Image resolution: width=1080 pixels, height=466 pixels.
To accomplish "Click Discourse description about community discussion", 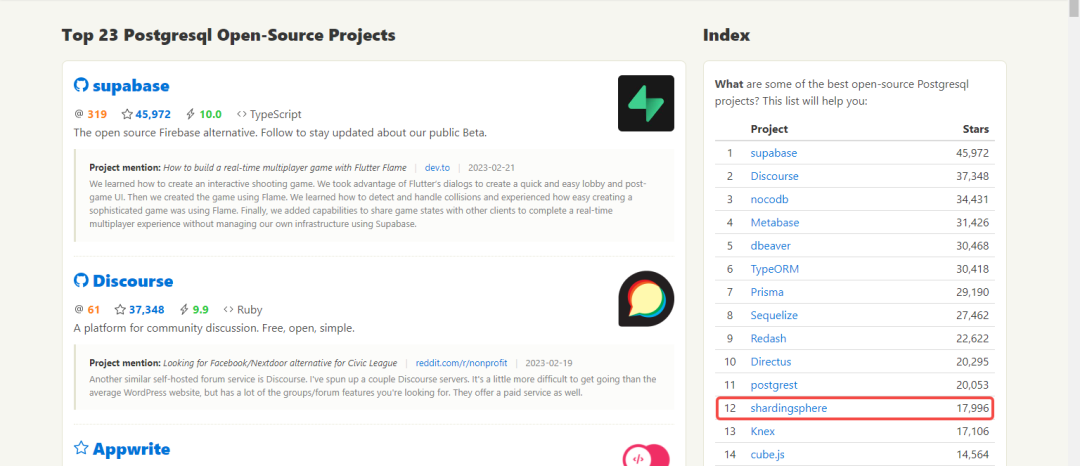I will (214, 328).
